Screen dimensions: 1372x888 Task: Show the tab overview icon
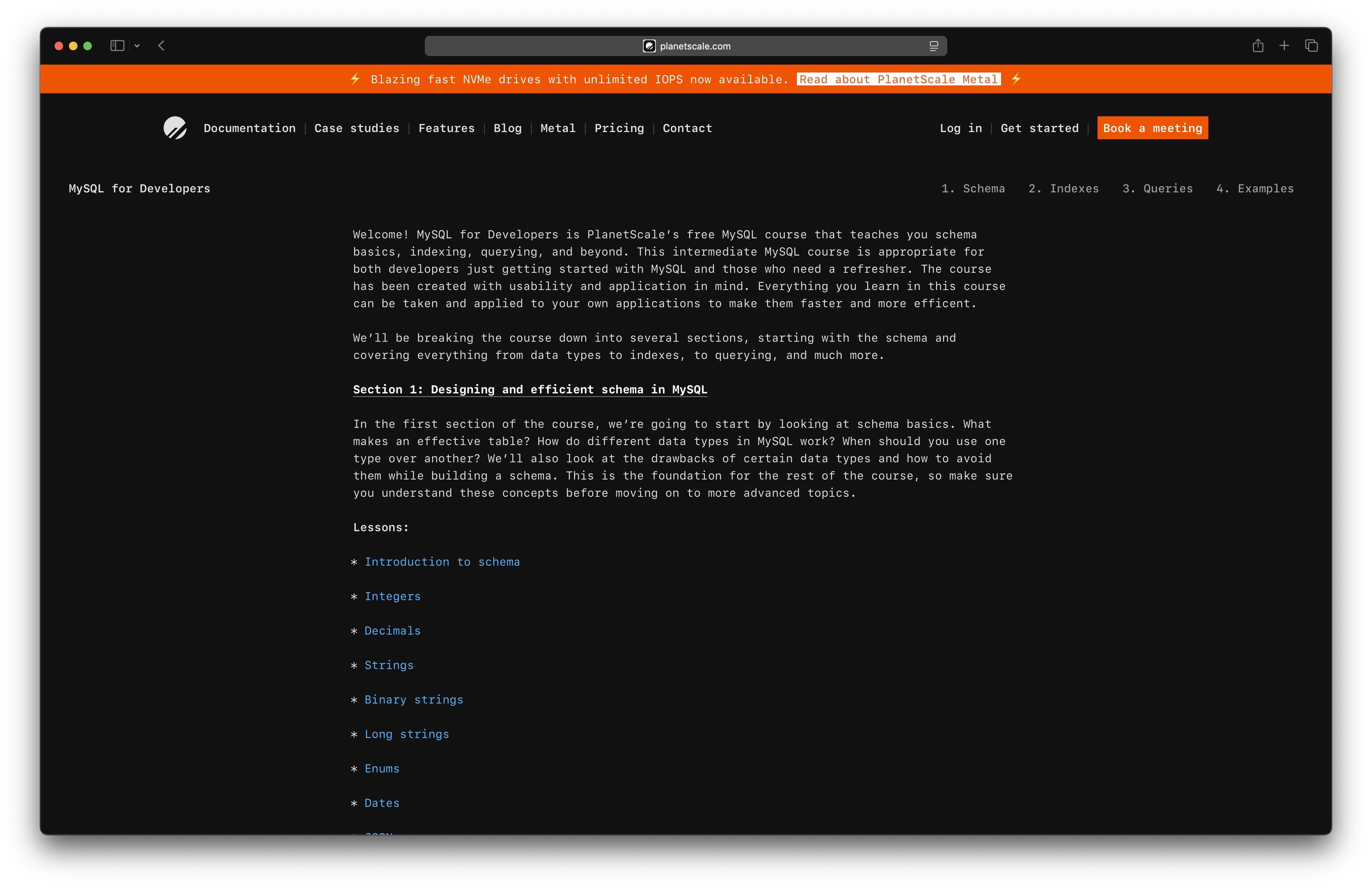(1311, 46)
